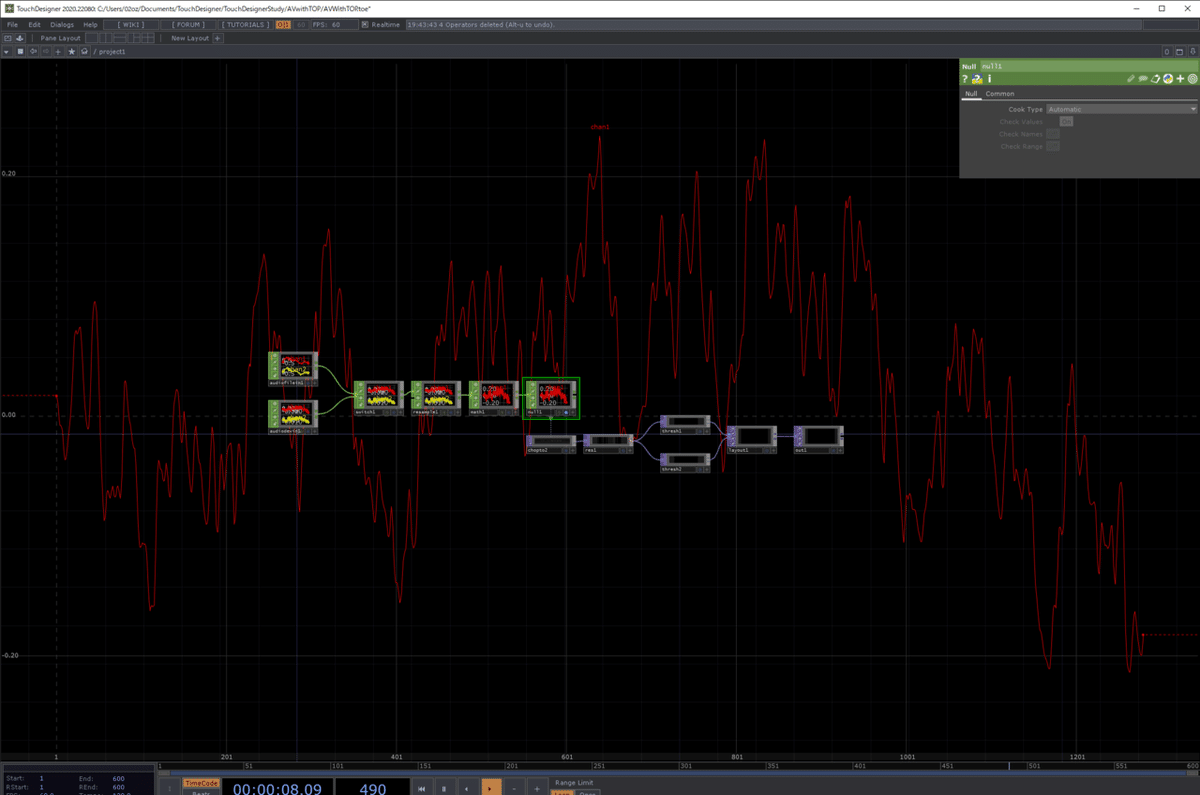Go back in network history
The width and height of the screenshot is (1200, 795).
34,51
